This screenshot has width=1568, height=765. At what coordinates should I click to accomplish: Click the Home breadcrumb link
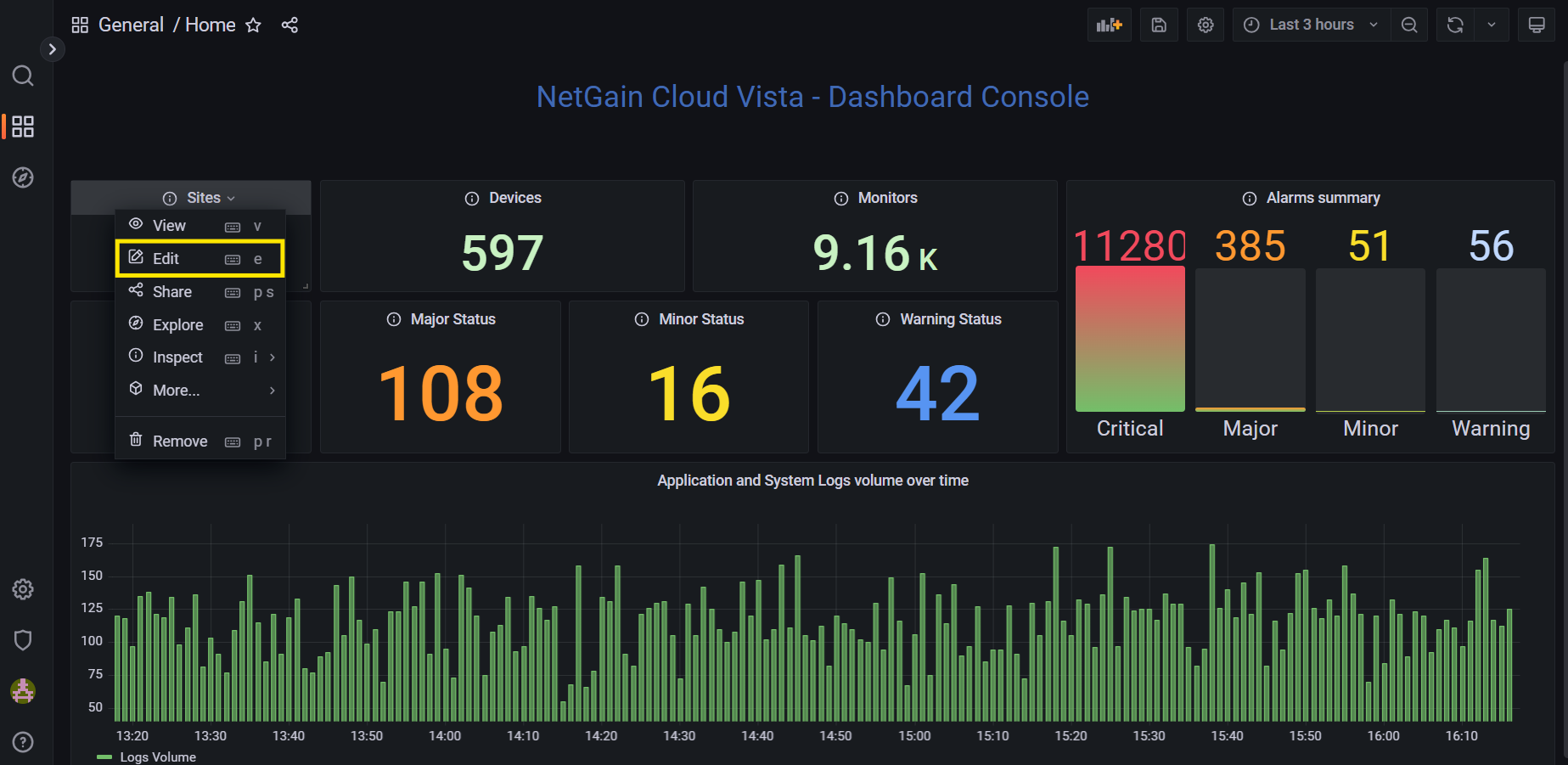(x=211, y=25)
